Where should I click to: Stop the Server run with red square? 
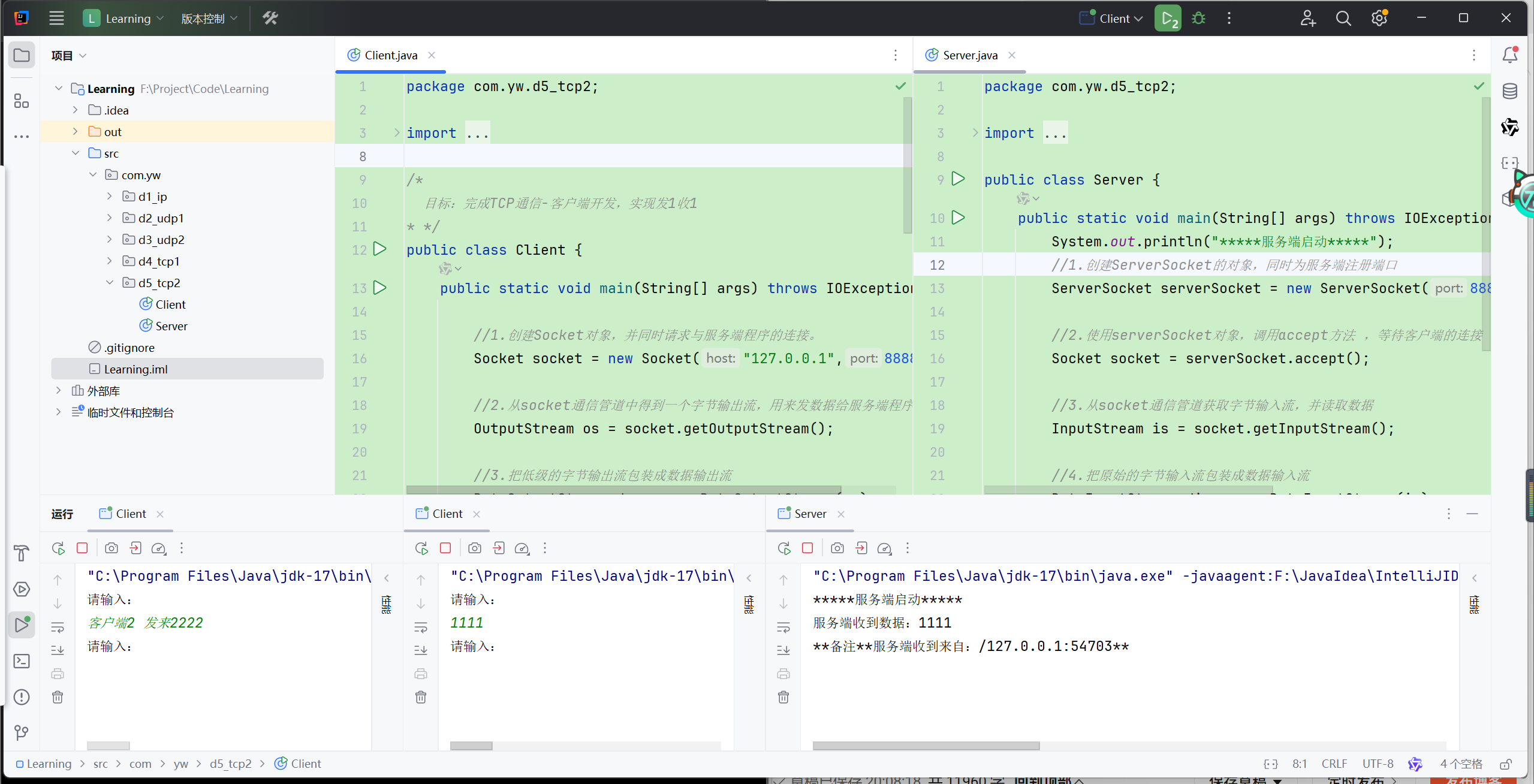tap(807, 548)
